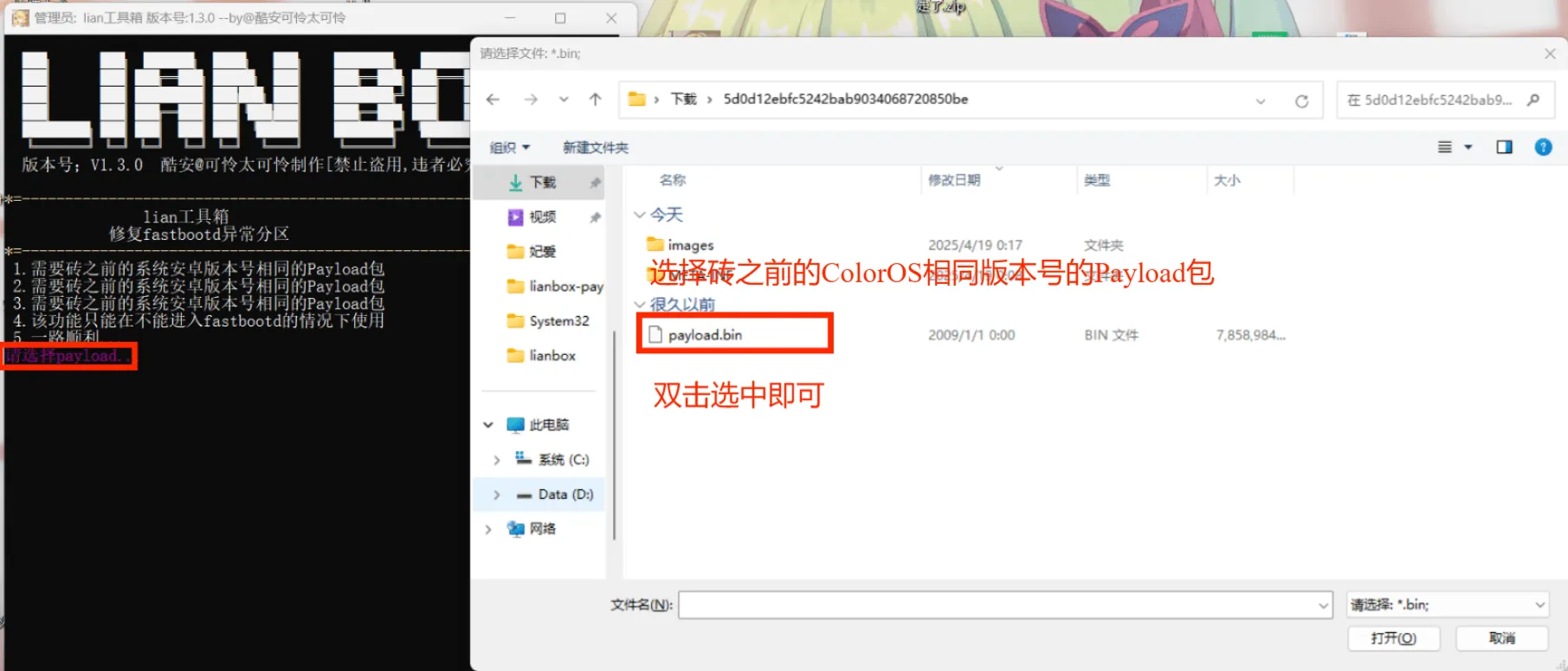Click the Forward navigation arrow
The height and width of the screenshot is (671, 1568).
531,100
